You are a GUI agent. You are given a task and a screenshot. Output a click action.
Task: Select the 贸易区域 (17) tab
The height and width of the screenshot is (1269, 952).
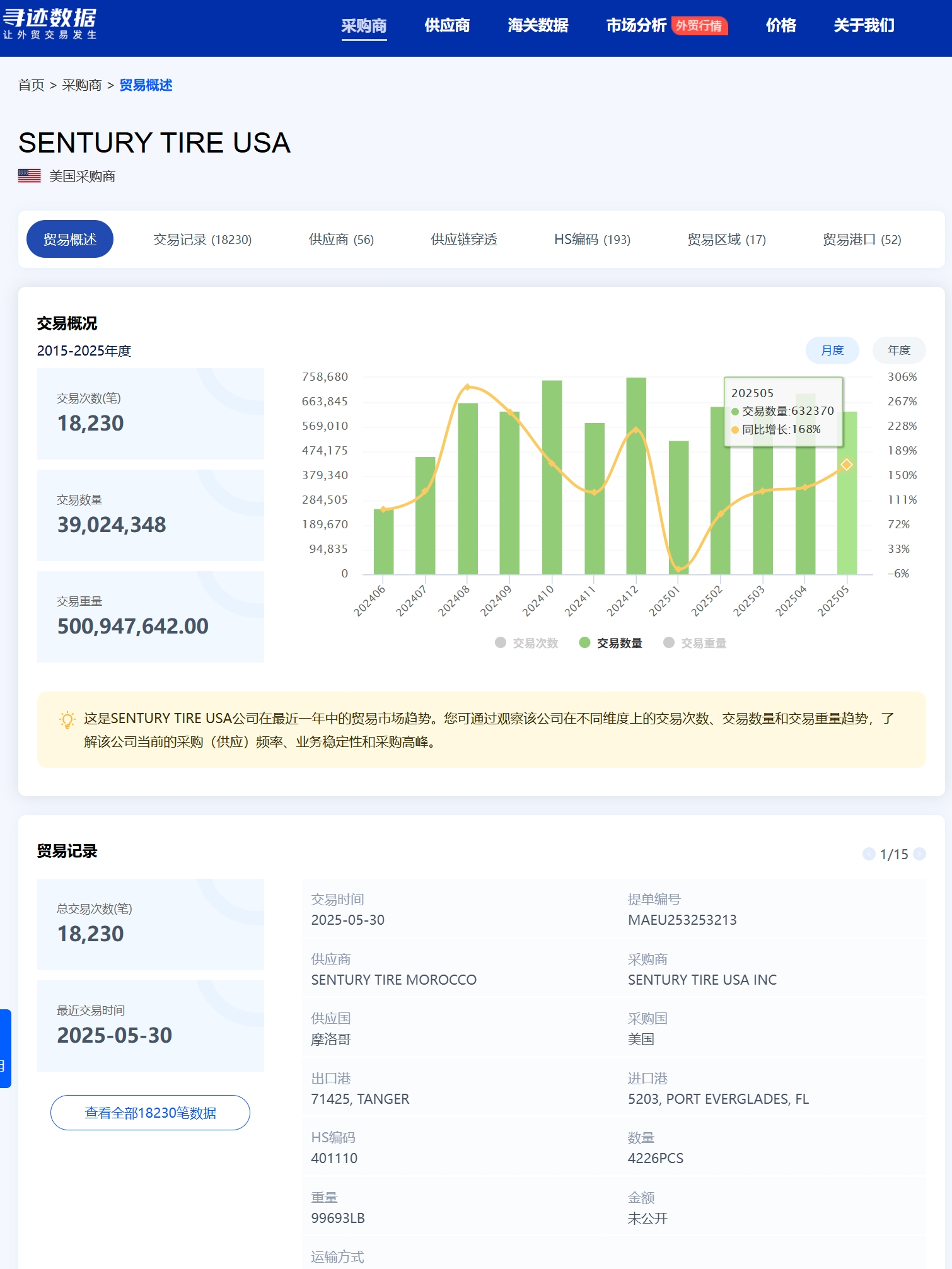[x=726, y=240]
